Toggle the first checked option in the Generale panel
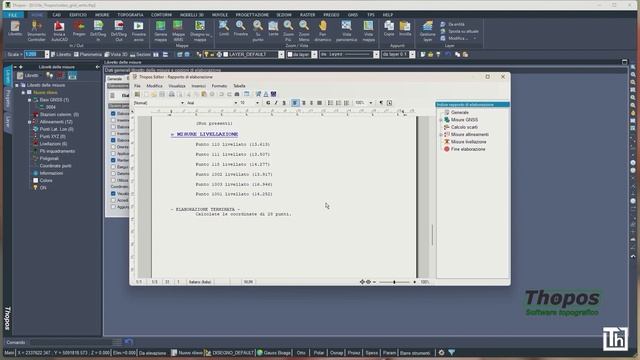640x360 pixels. click(113, 113)
